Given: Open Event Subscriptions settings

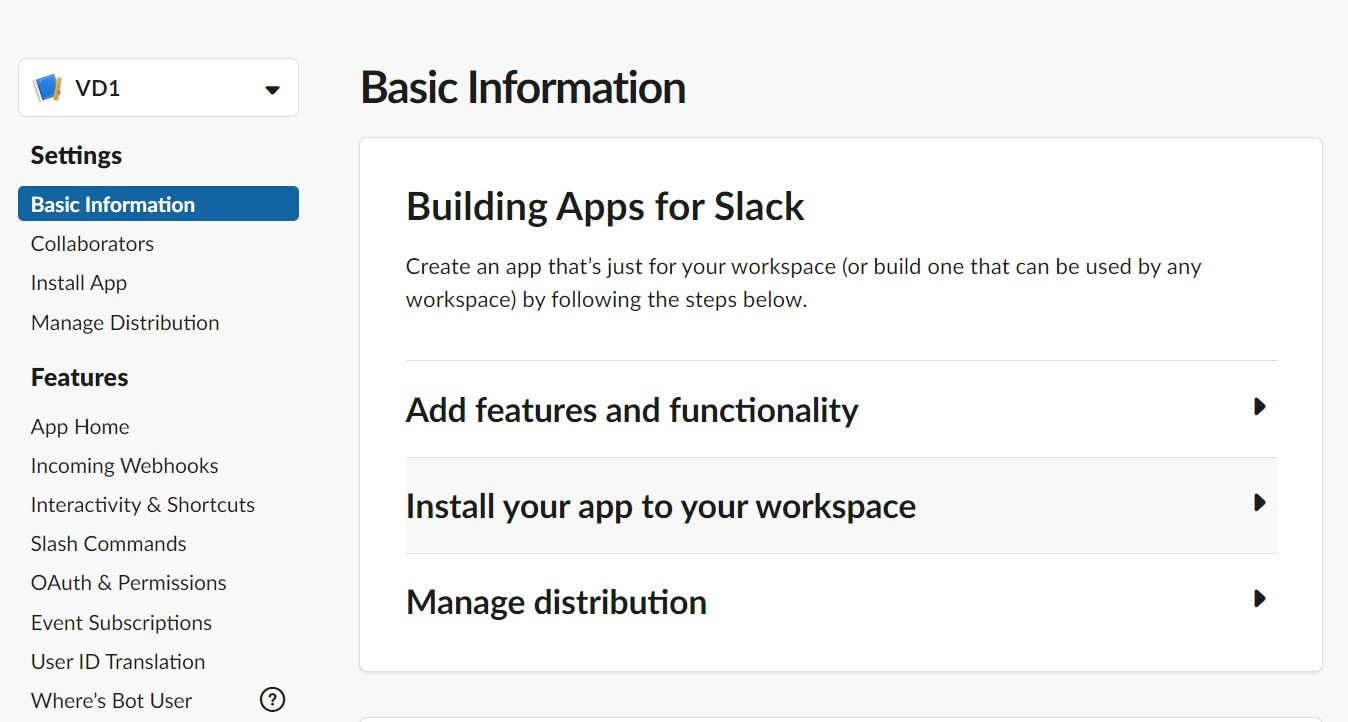Looking at the screenshot, I should (121, 623).
